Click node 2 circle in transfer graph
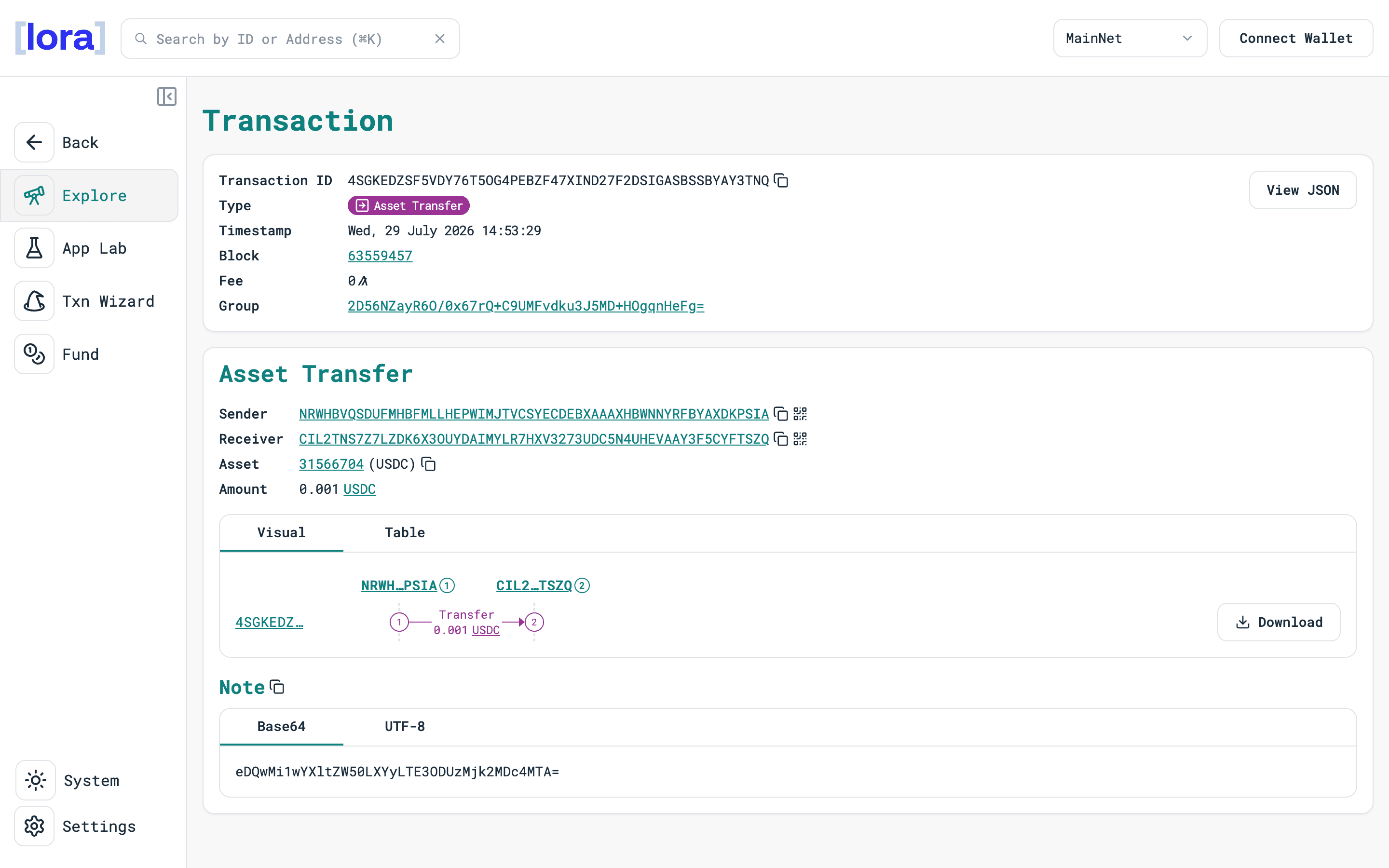The image size is (1389, 868). (x=534, y=622)
